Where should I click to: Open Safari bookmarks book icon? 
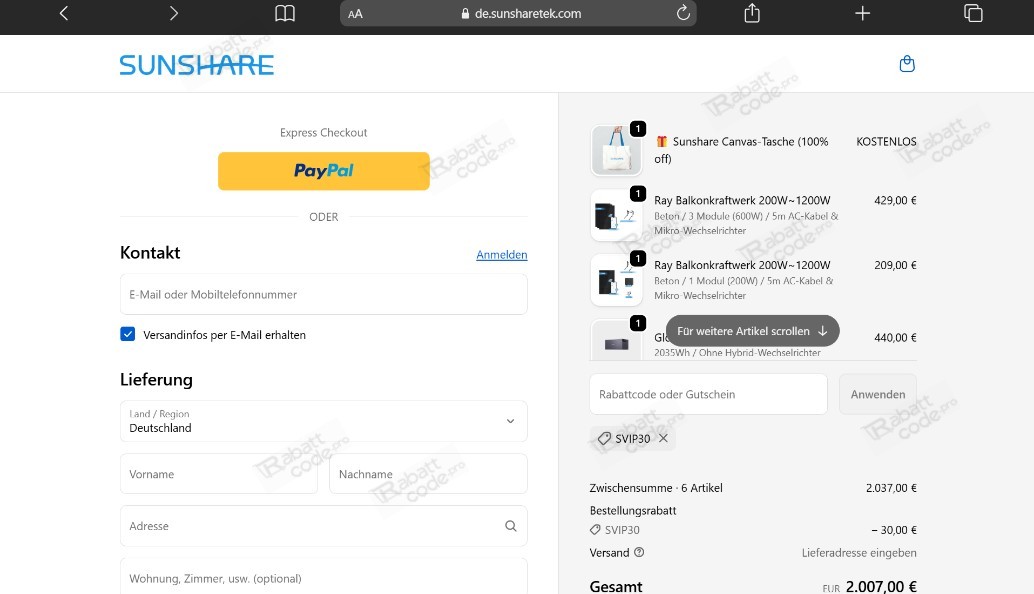pyautogui.click(x=285, y=13)
